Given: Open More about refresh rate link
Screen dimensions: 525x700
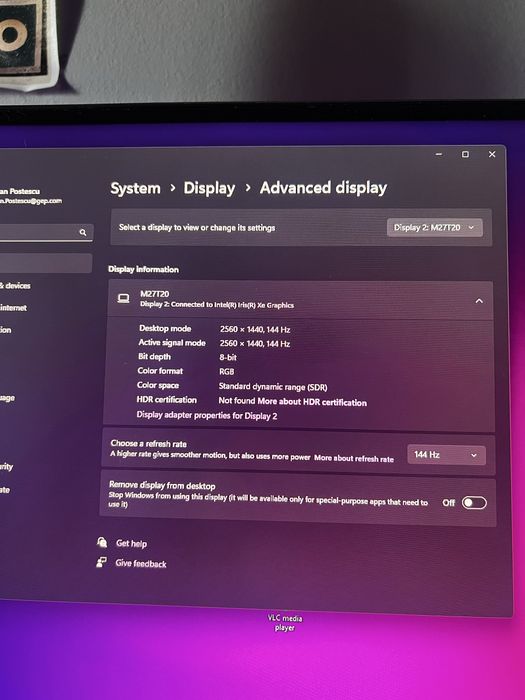Looking at the screenshot, I should pos(354,458).
